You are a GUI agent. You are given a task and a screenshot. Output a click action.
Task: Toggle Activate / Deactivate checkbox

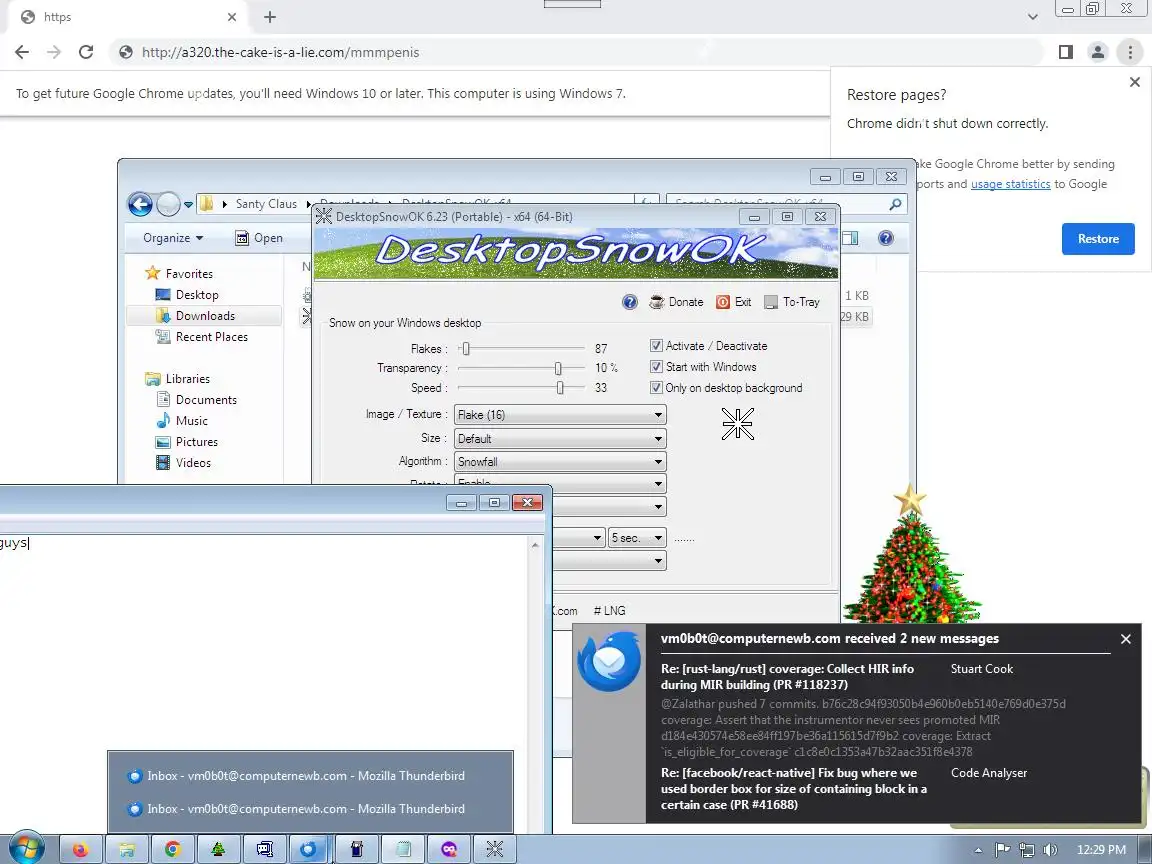[x=656, y=345]
